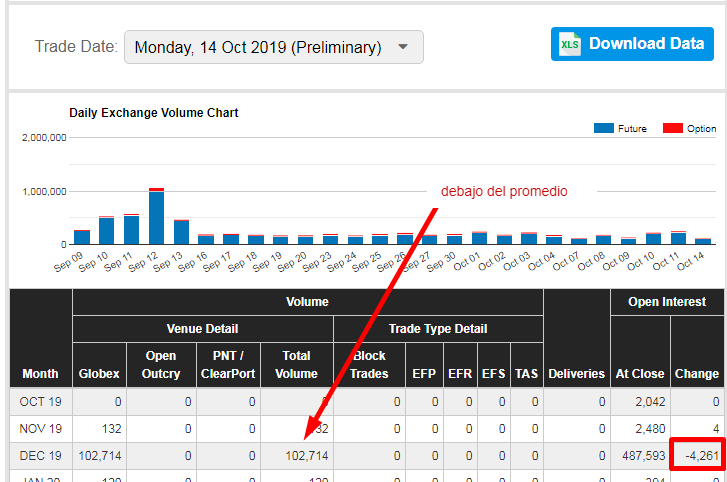This screenshot has width=727, height=482.
Task: Toggle the Future legend blue swatch
Action: point(603,128)
